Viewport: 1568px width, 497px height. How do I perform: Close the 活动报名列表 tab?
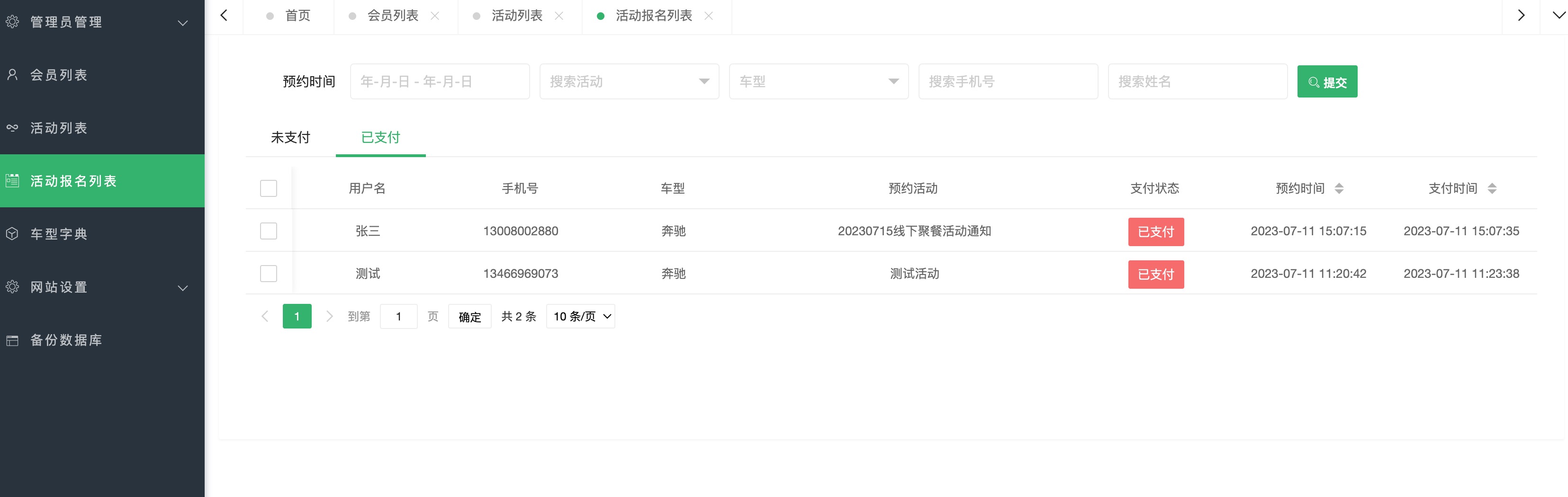click(x=709, y=16)
